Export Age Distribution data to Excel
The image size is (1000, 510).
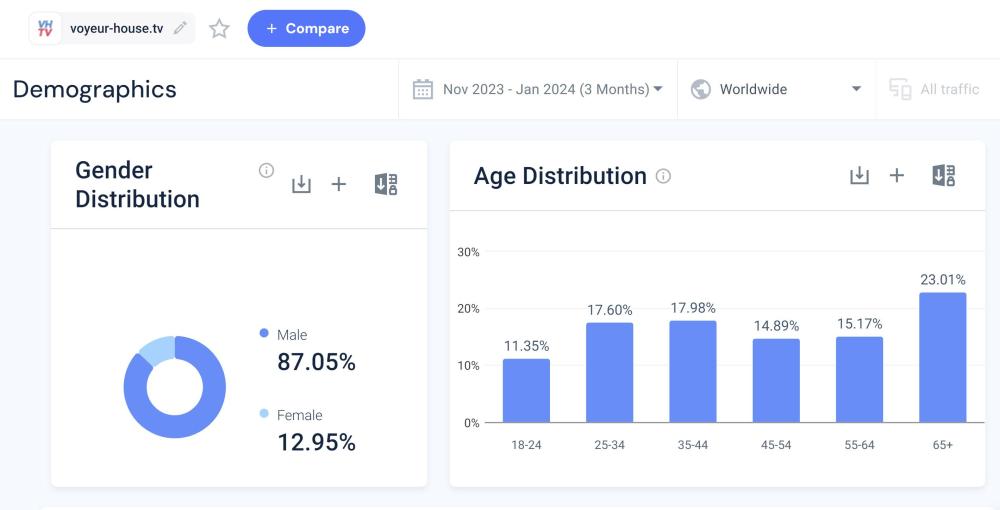[943, 176]
